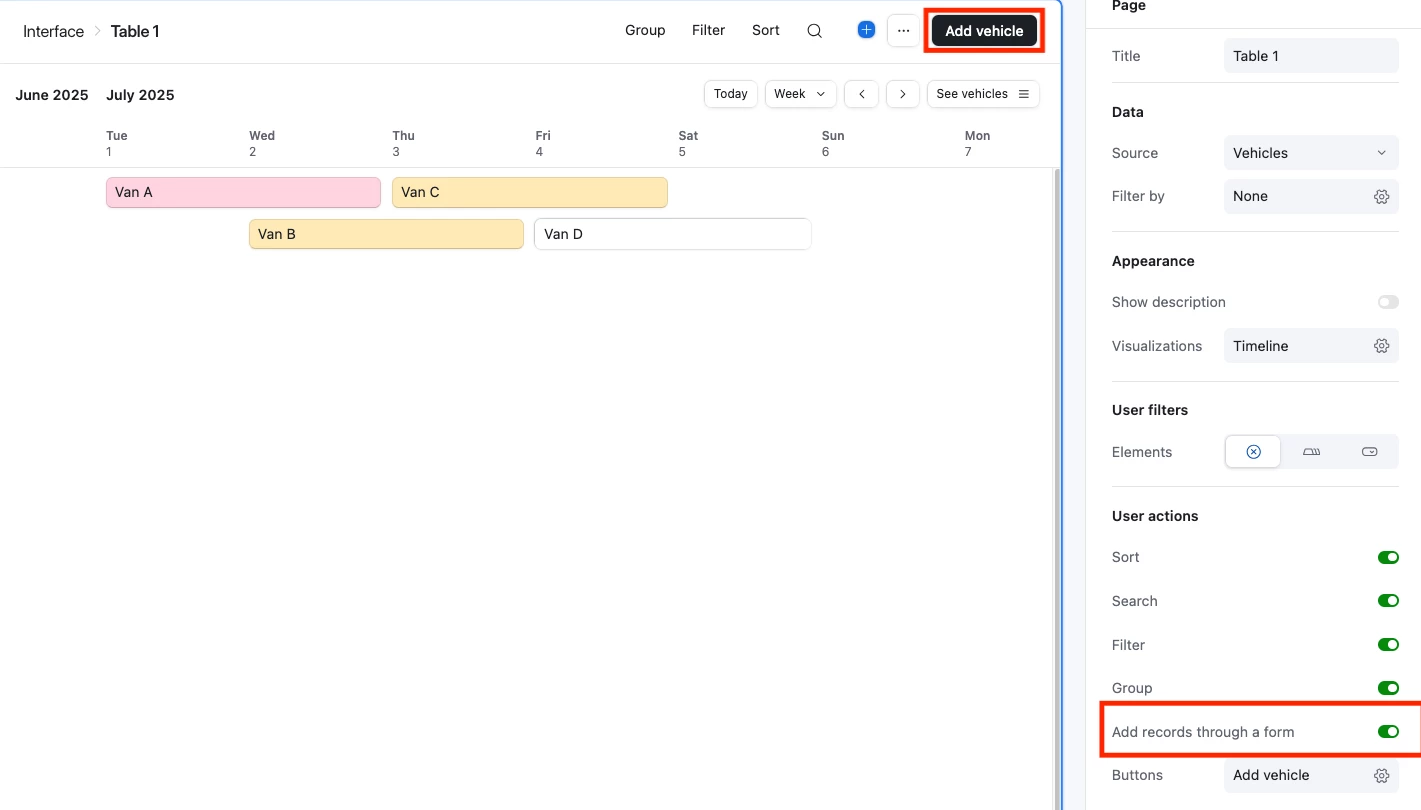Open the three-dots more options button
1421x810 pixels.
coord(903,31)
